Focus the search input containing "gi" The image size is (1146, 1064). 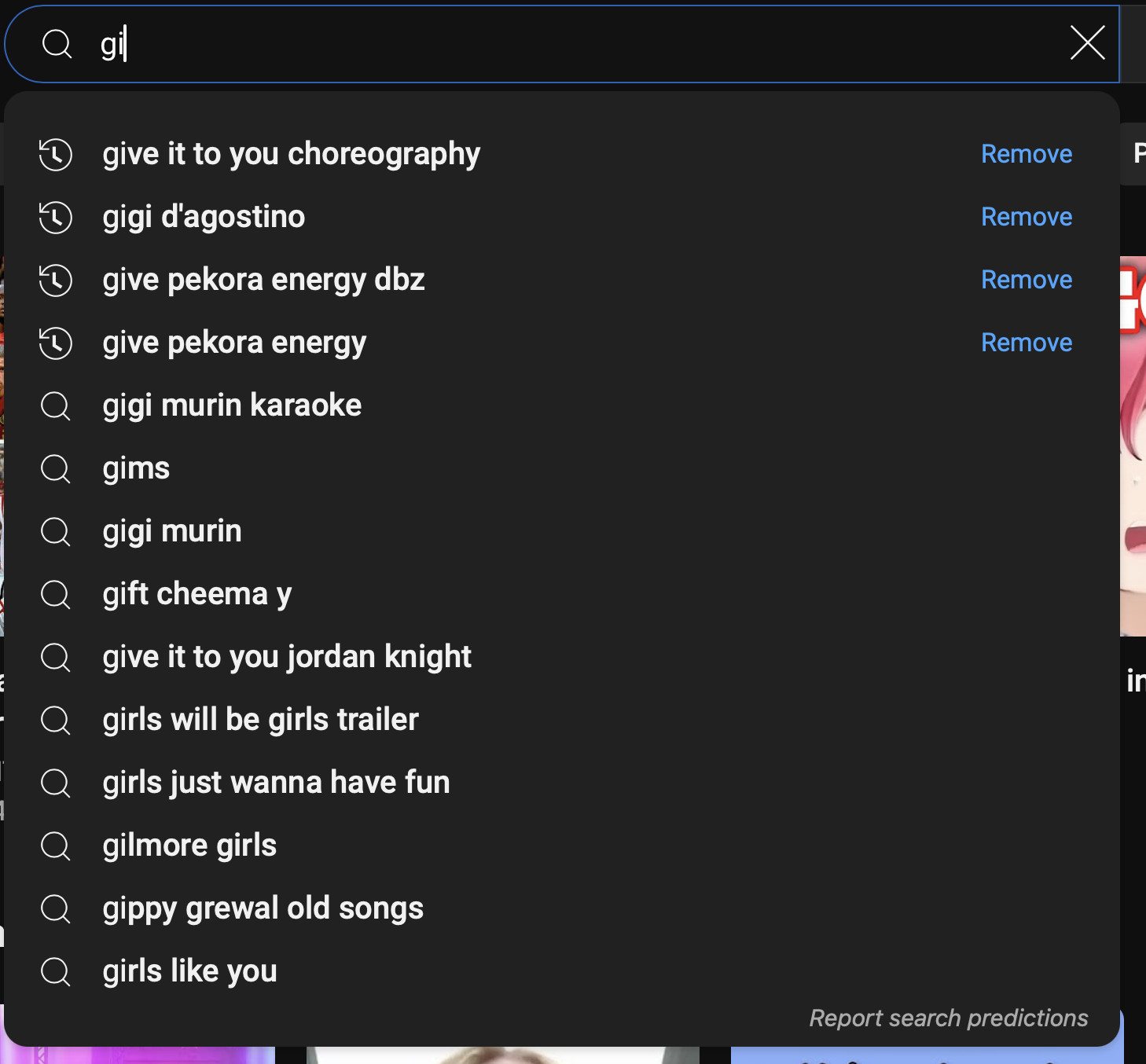[561, 44]
